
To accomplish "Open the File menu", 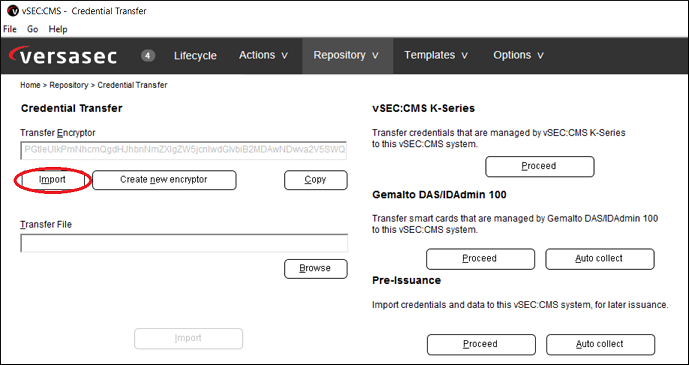I will [x=10, y=29].
